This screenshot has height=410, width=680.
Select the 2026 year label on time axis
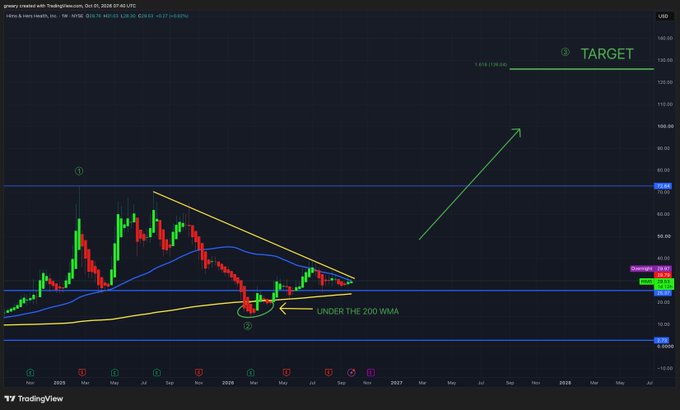[228, 383]
